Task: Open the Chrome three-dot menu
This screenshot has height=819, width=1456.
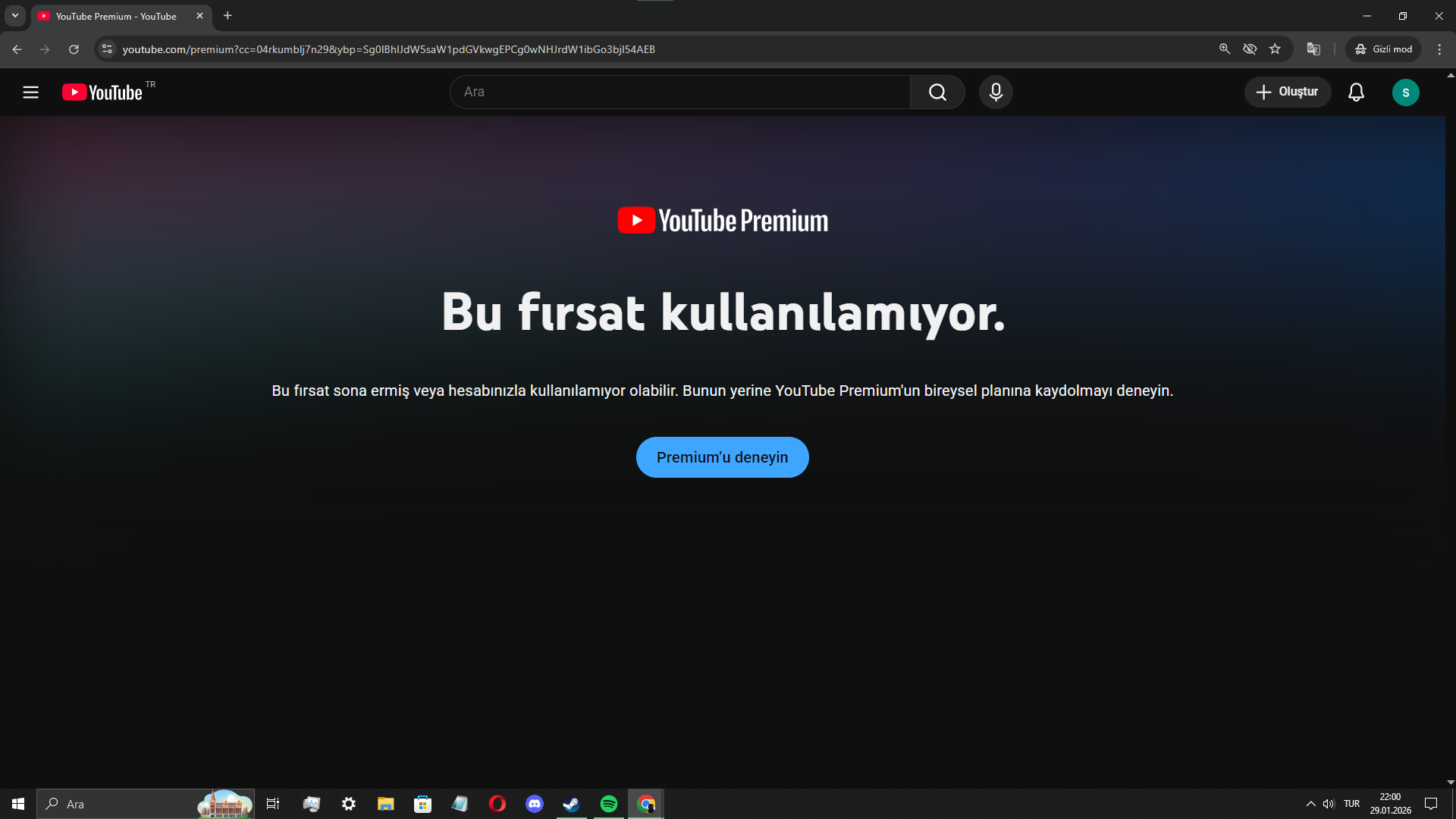Action: pos(1439,49)
